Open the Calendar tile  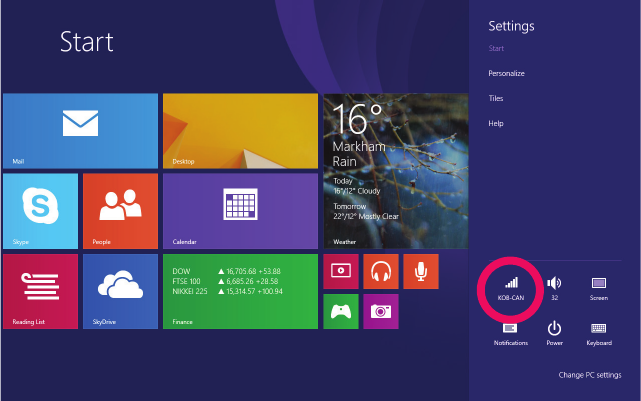click(x=240, y=211)
